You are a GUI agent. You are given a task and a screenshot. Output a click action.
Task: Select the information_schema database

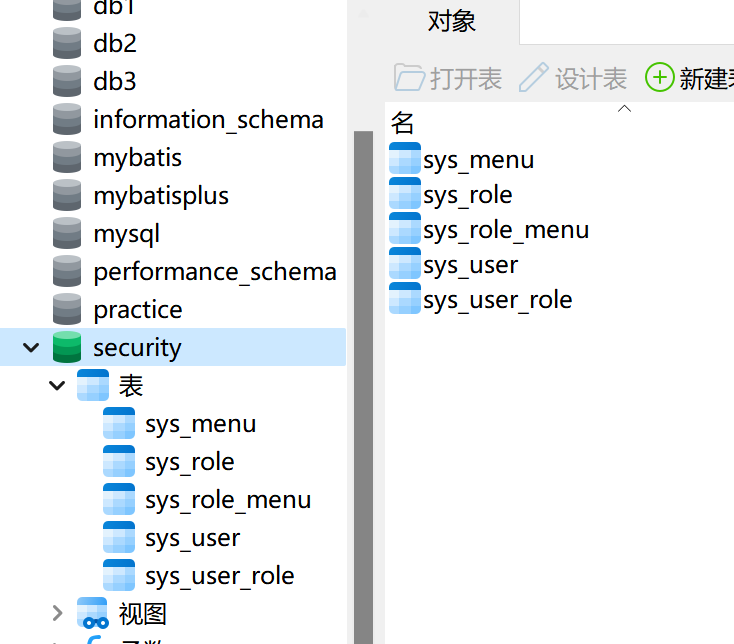pyautogui.click(x=208, y=120)
